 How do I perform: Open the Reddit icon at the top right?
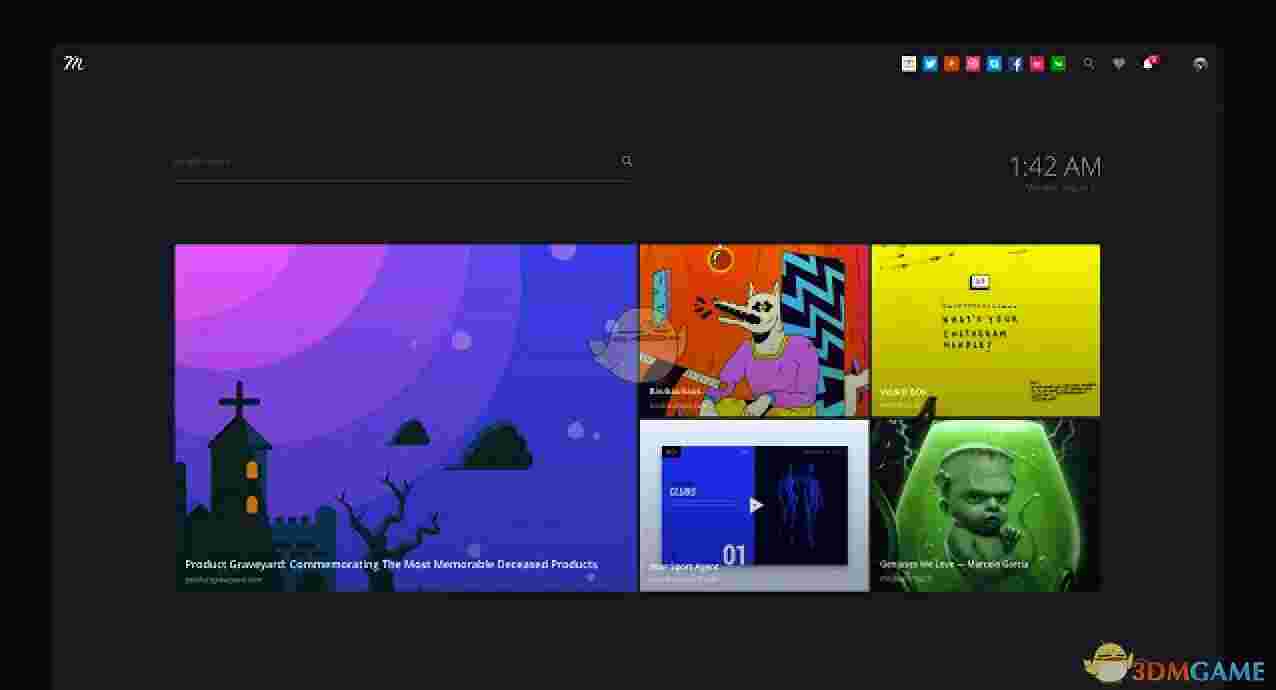[951, 63]
